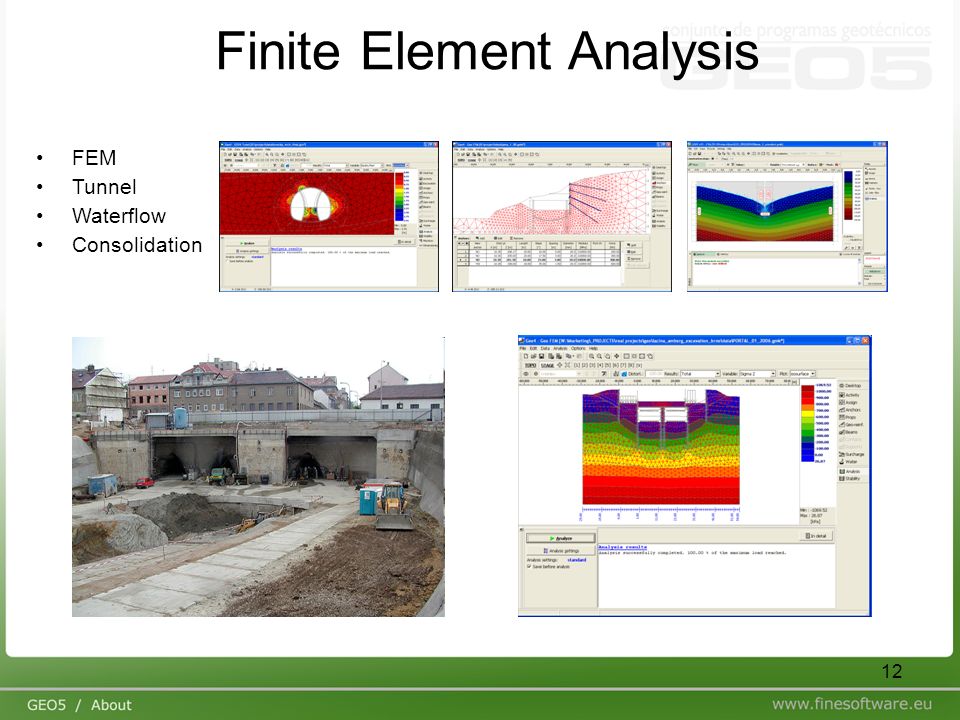Open File menu in Geo FEM window
The width and height of the screenshot is (960, 720).
coord(523,348)
